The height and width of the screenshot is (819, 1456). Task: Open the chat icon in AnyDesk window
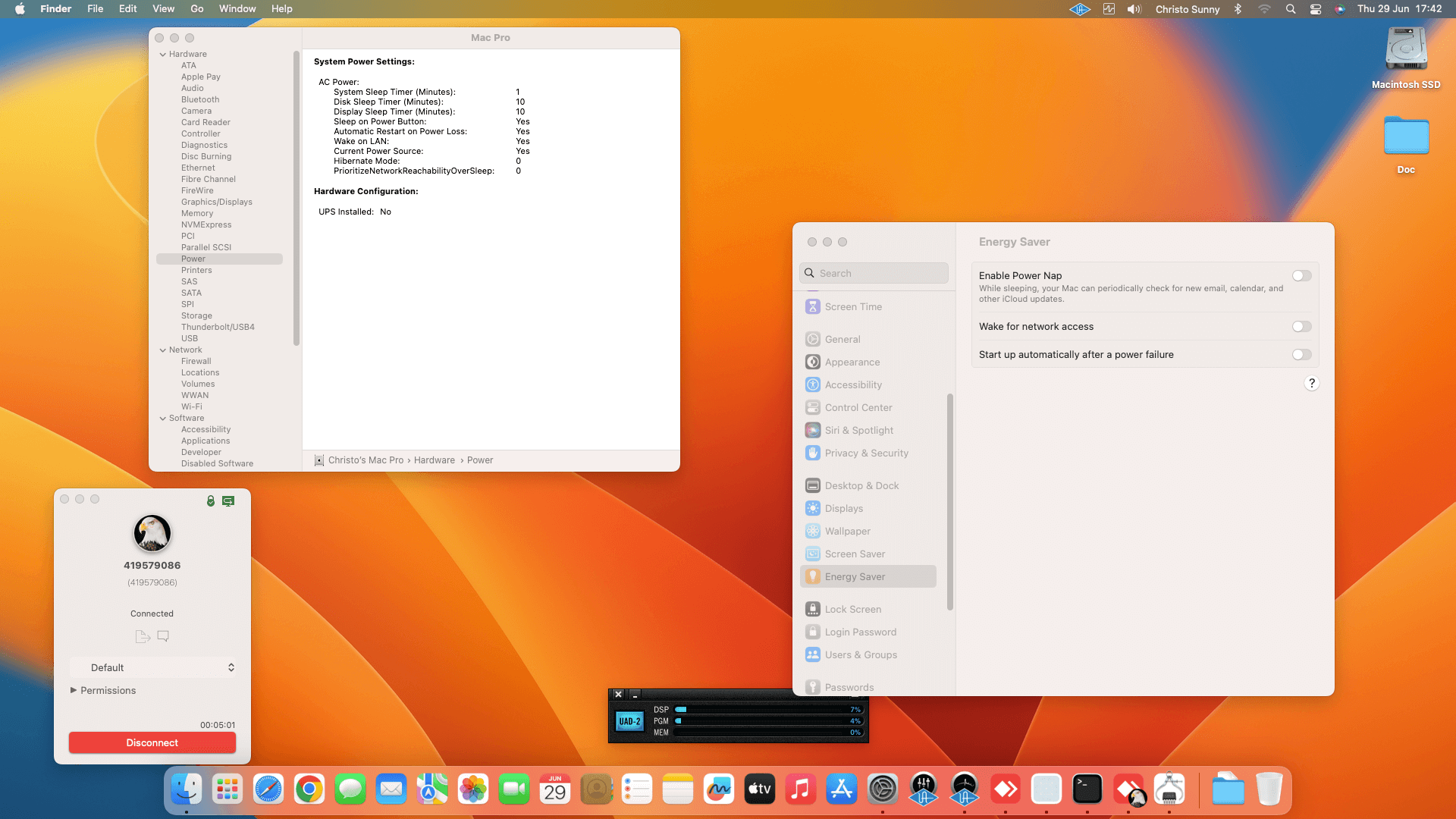[x=163, y=636]
